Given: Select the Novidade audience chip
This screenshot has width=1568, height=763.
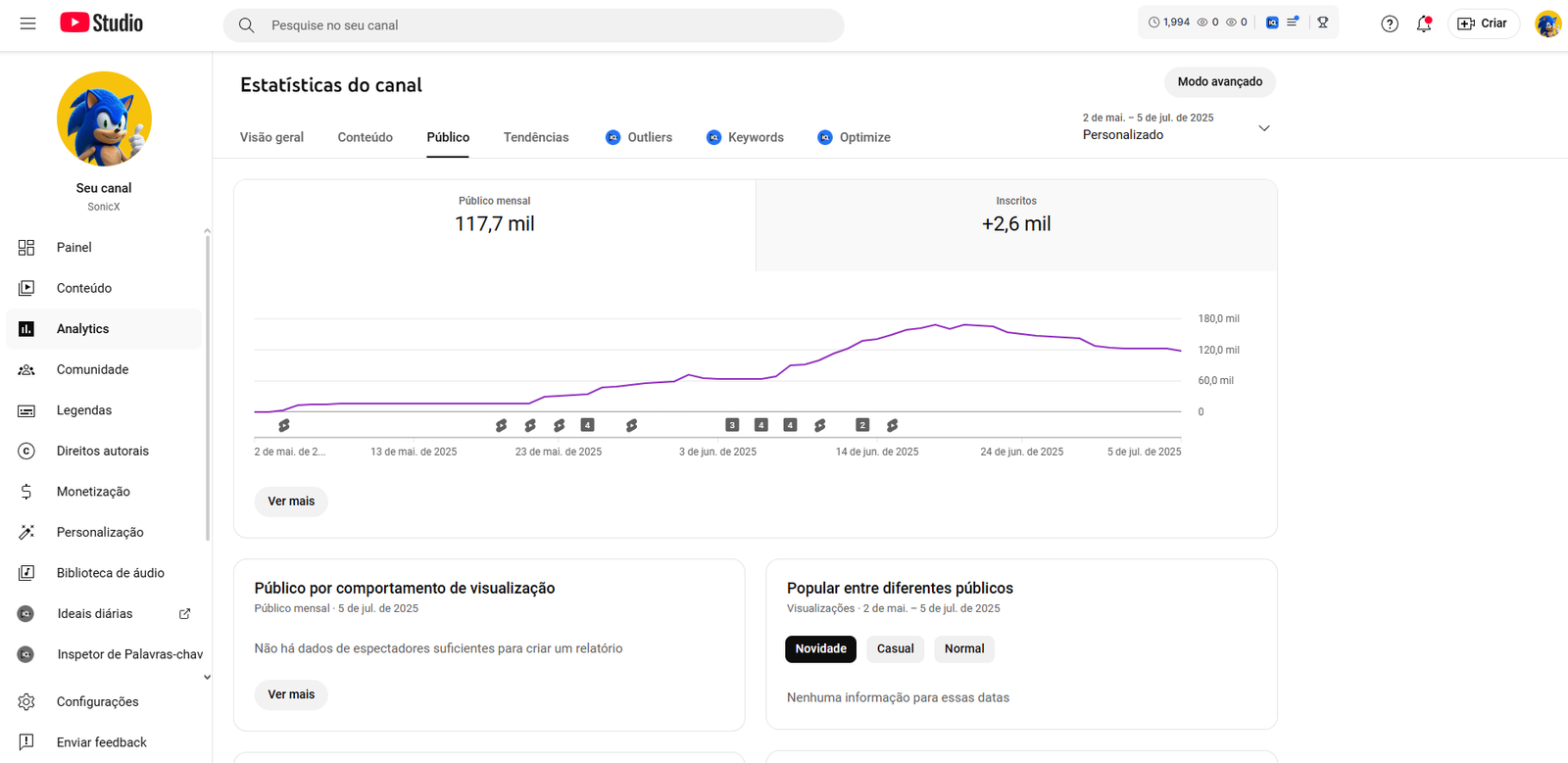Looking at the screenshot, I should [x=820, y=648].
